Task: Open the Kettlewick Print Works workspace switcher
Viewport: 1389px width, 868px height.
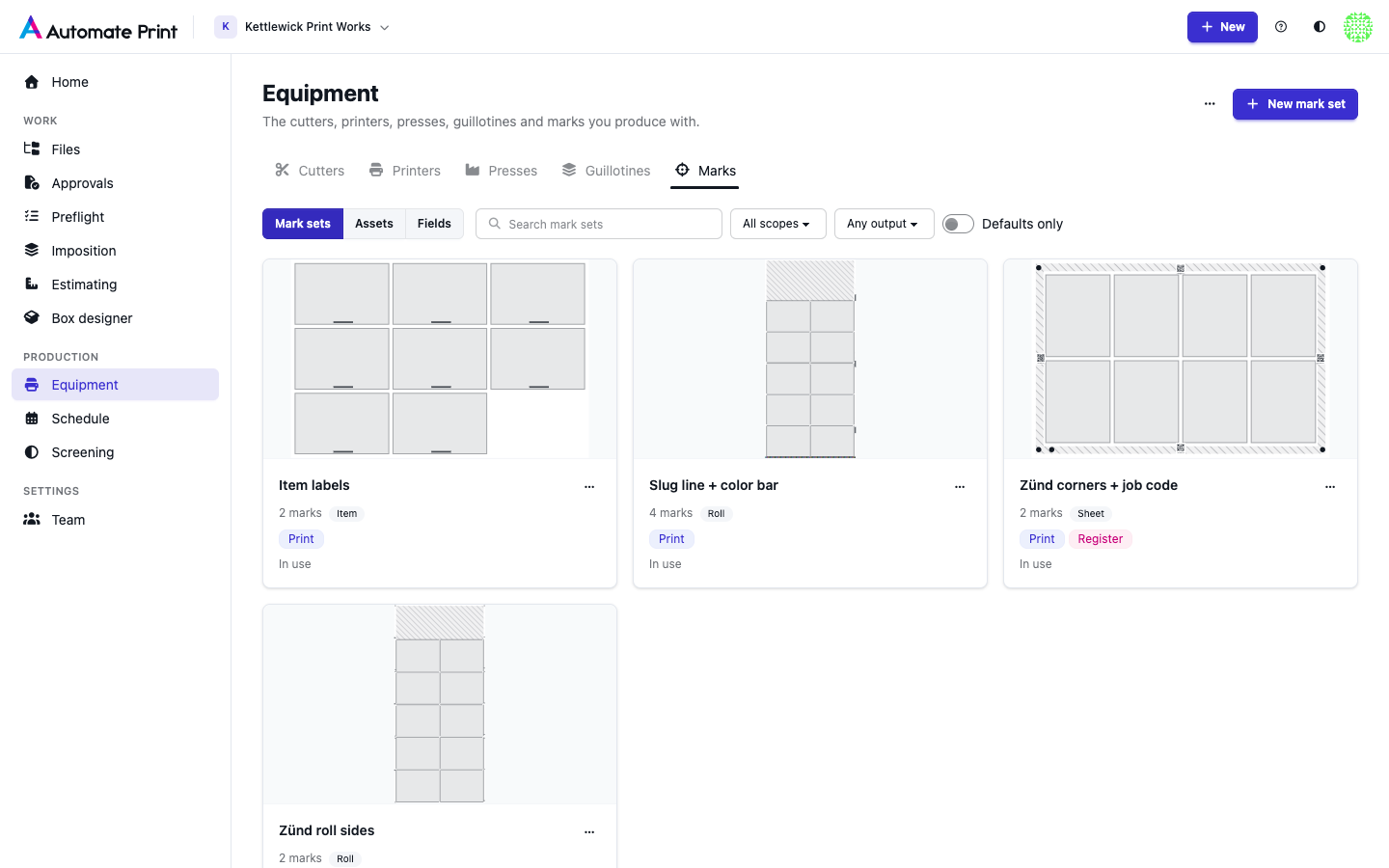Action: click(x=303, y=27)
